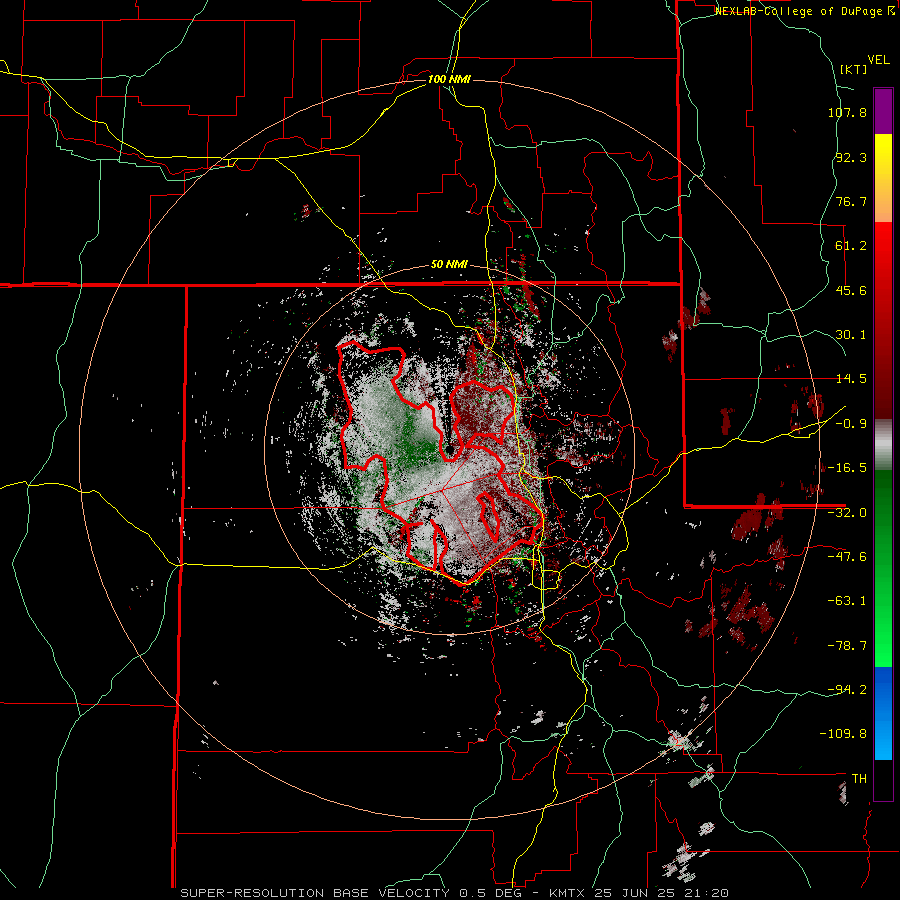
Task: Click the -94.2 scale value
Action: 847,689
